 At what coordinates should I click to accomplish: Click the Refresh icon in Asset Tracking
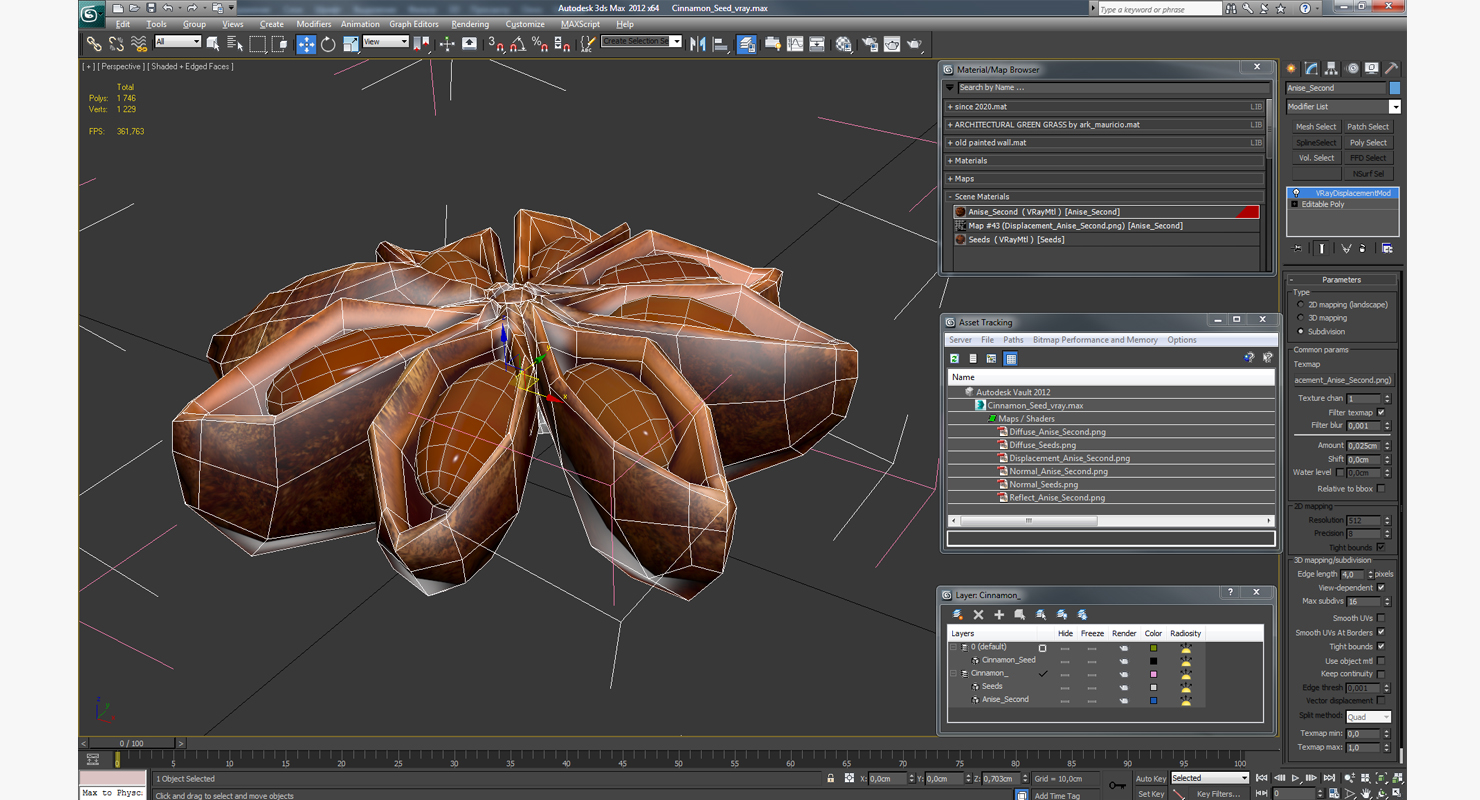click(955, 358)
